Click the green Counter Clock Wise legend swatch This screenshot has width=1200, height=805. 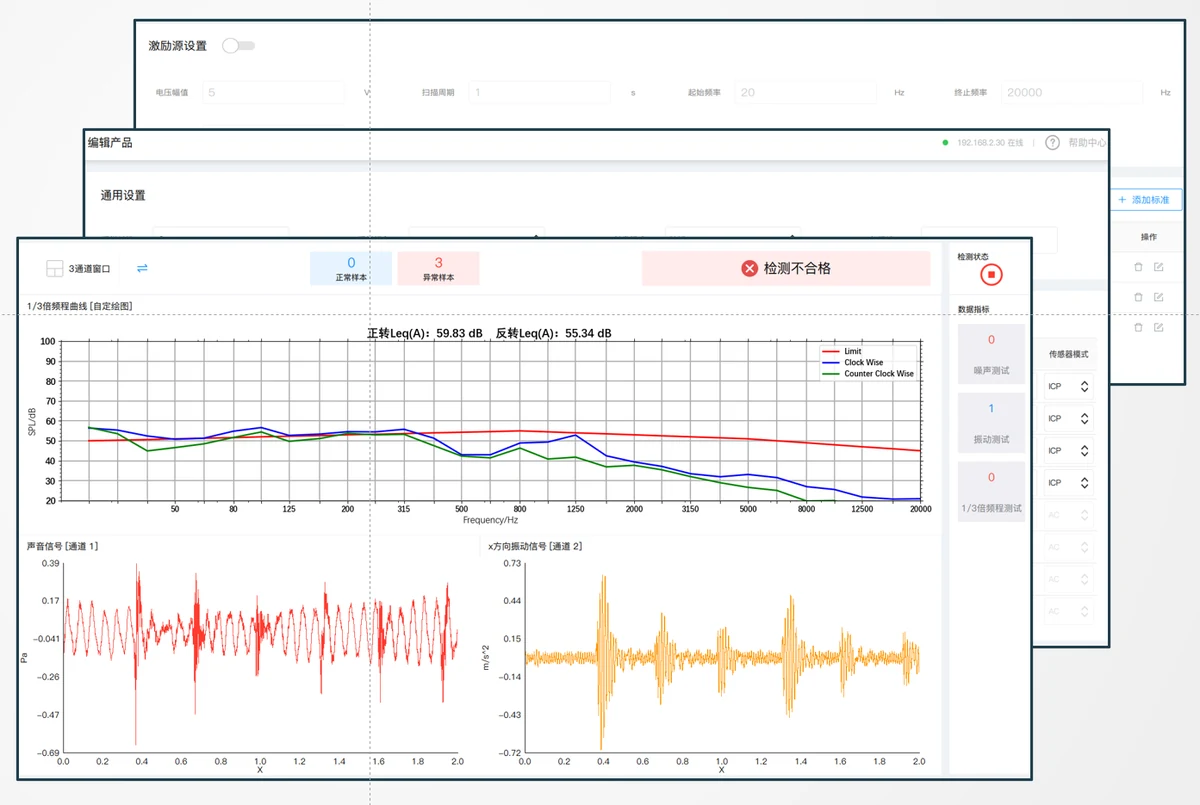coord(830,374)
